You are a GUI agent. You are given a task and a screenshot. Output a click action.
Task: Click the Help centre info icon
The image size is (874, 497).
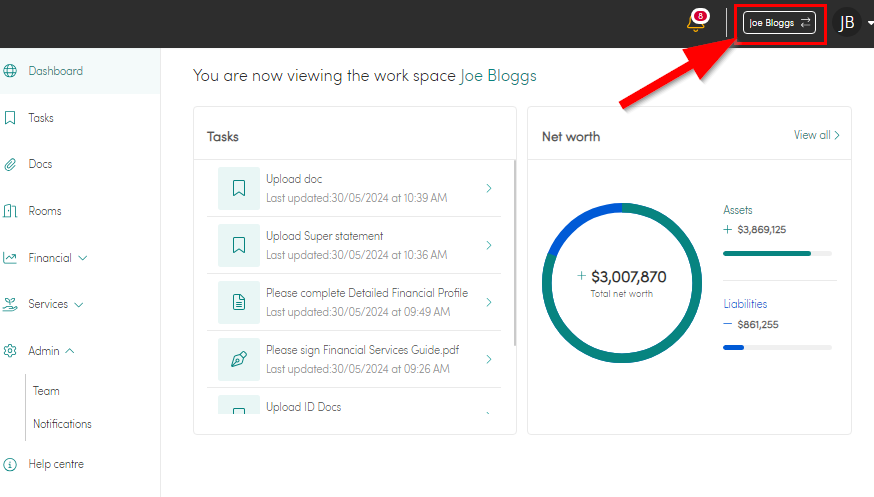click(x=10, y=464)
